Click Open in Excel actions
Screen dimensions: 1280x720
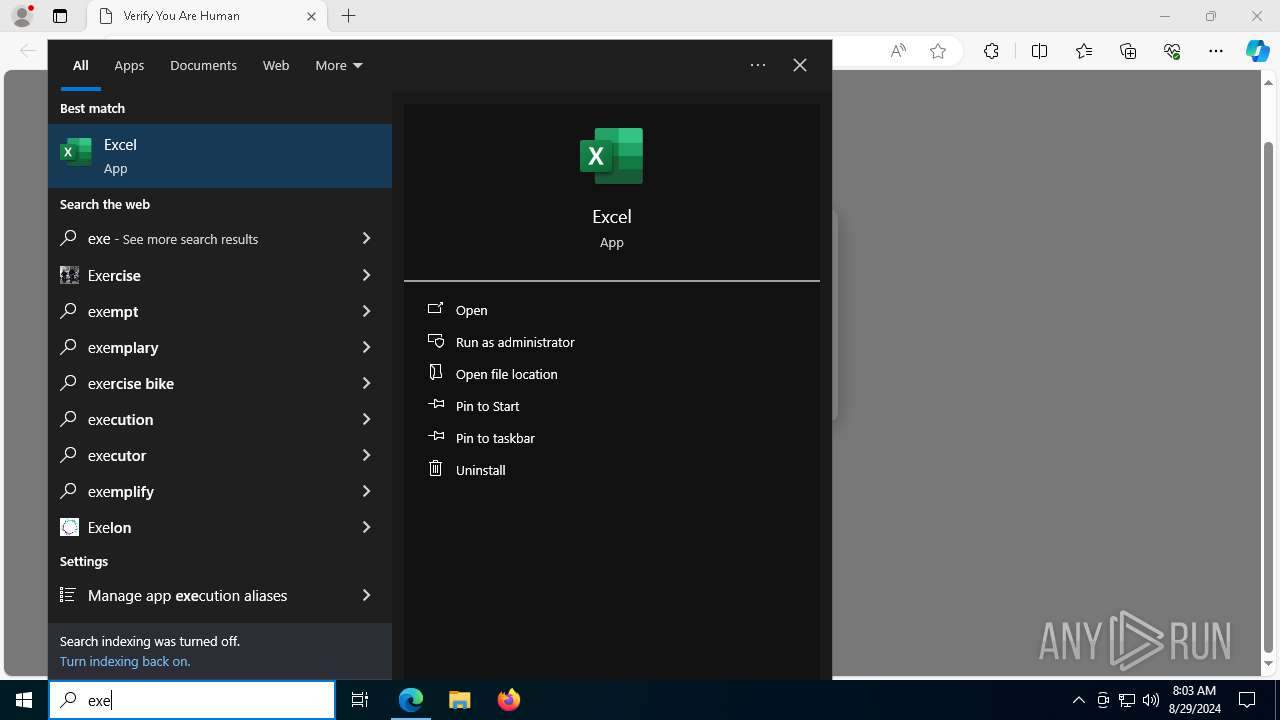(x=472, y=310)
